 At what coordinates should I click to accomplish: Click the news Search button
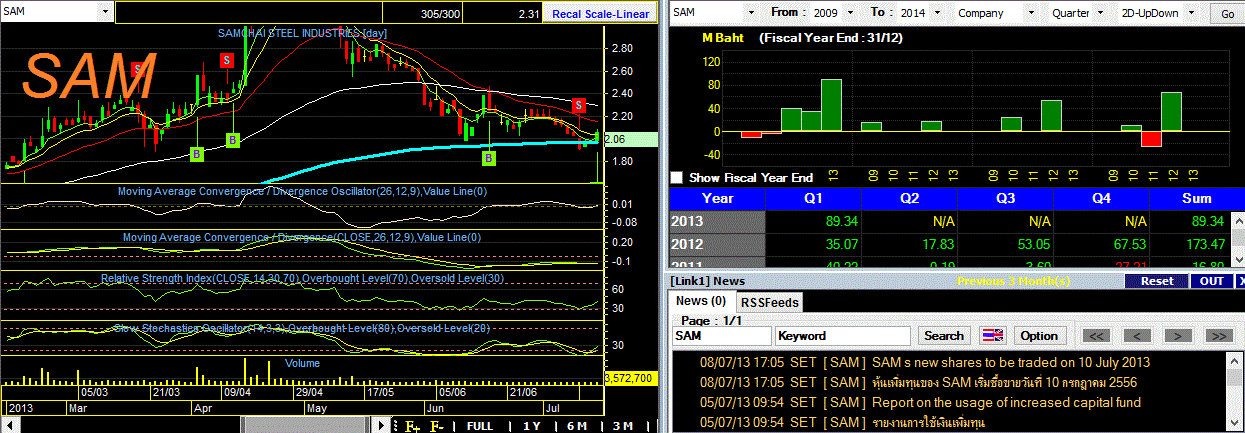pos(943,336)
